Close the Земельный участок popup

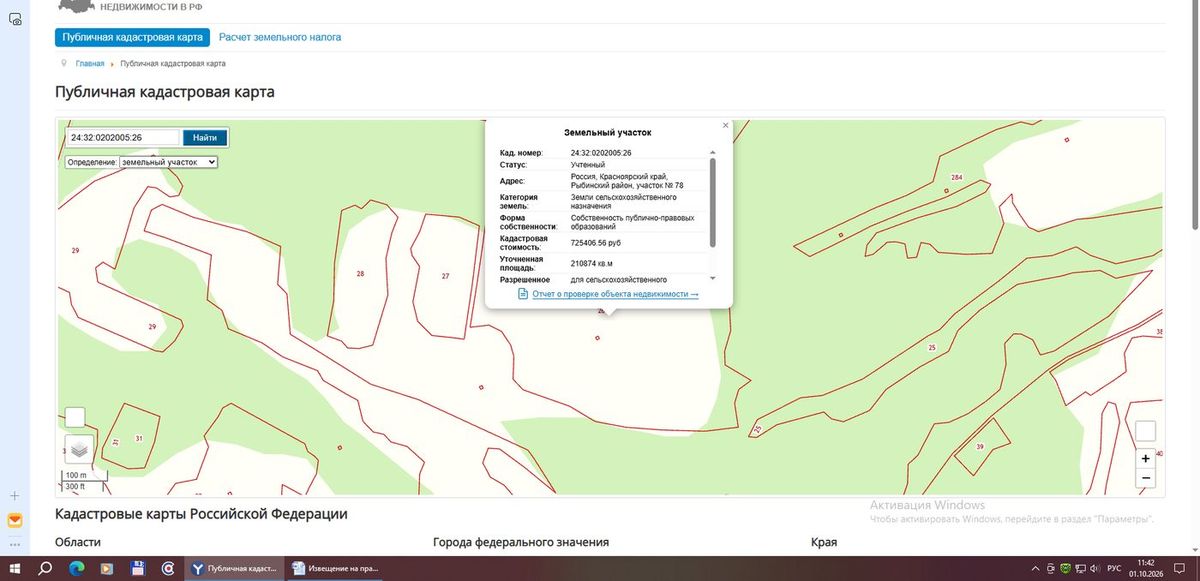(x=725, y=125)
